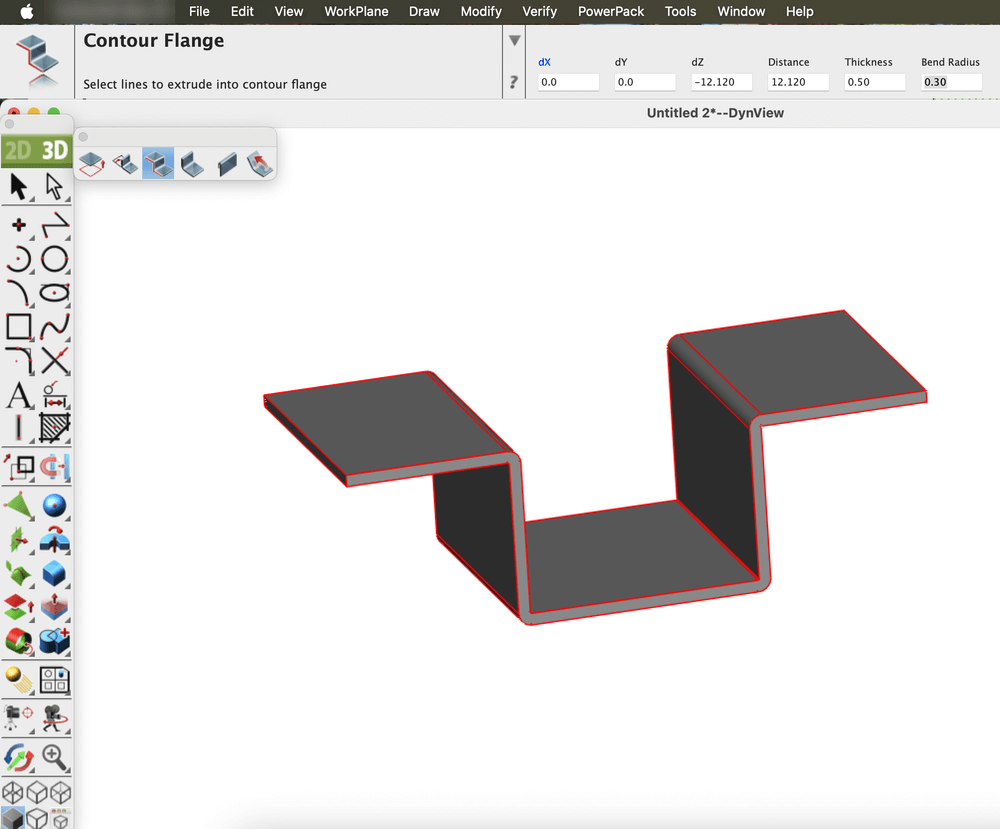Viewport: 1000px width, 829px height.
Task: Select the Text tool
Action: [x=18, y=396]
